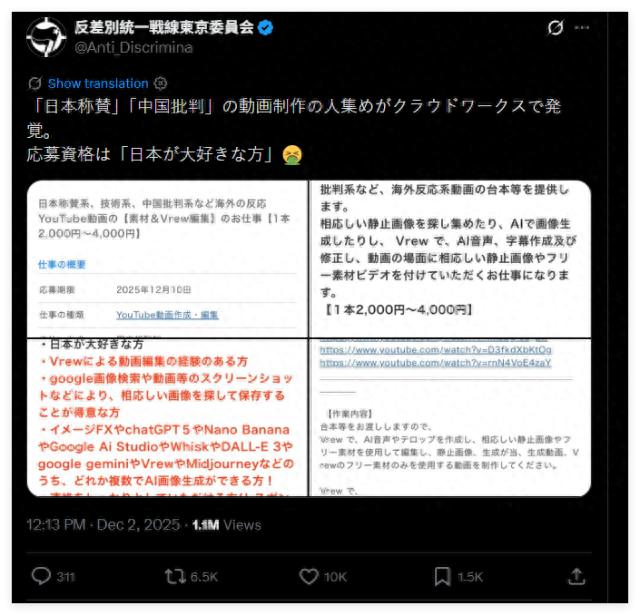This screenshot has width=640, height=615.
Task: Click the Grok icon beside Show translation
Action: pyautogui.click(x=35, y=83)
